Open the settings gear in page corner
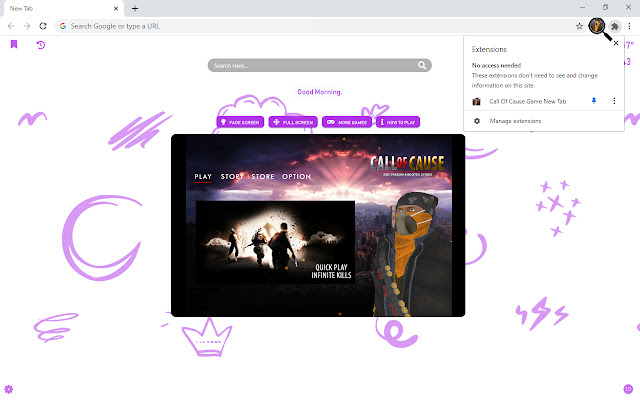Image resolution: width=640 pixels, height=400 pixels. coord(9,389)
